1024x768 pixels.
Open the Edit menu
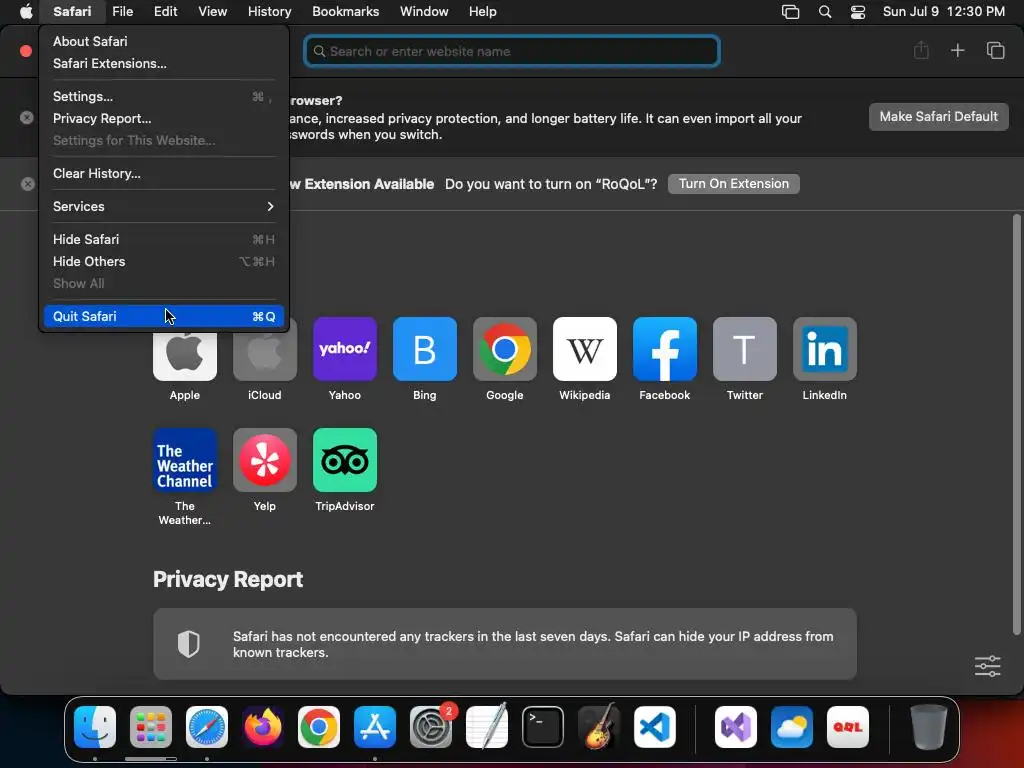pos(165,11)
